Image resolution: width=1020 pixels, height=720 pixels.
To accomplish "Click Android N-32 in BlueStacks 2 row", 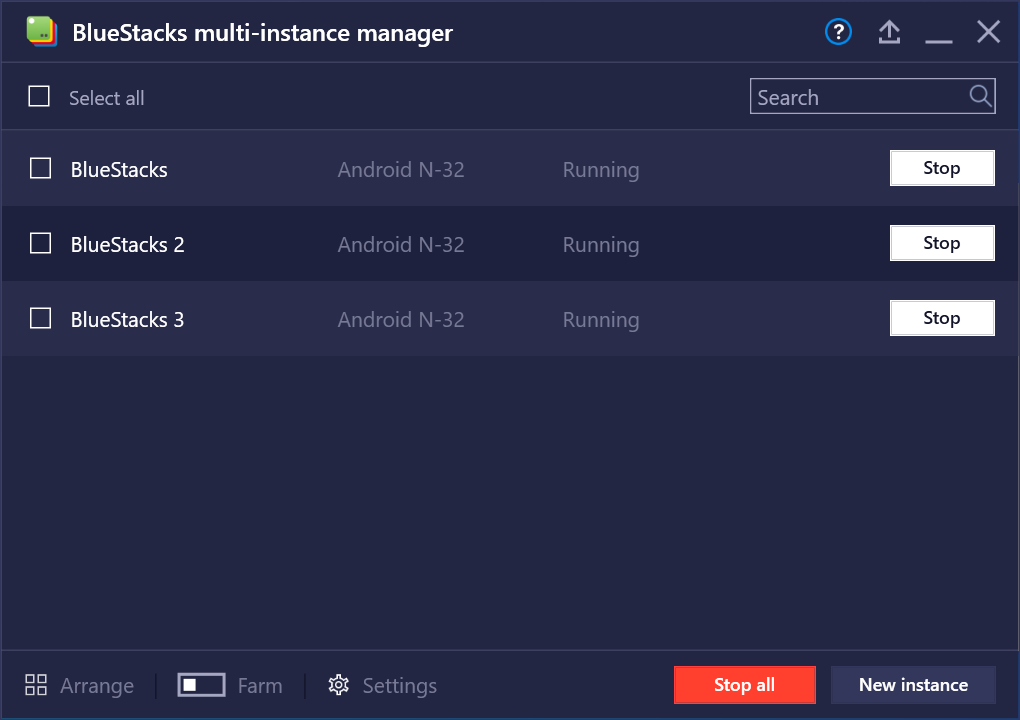I will (401, 245).
